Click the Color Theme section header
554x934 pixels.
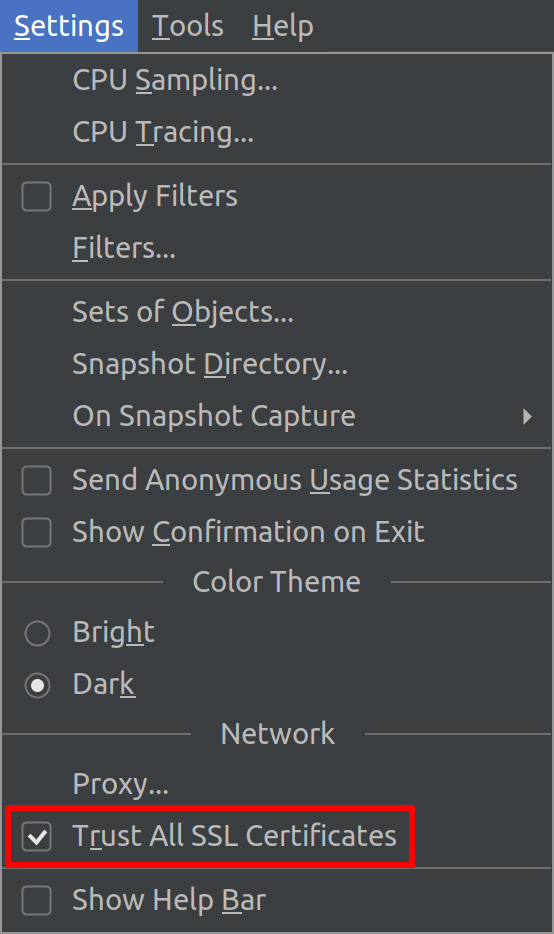click(x=276, y=582)
